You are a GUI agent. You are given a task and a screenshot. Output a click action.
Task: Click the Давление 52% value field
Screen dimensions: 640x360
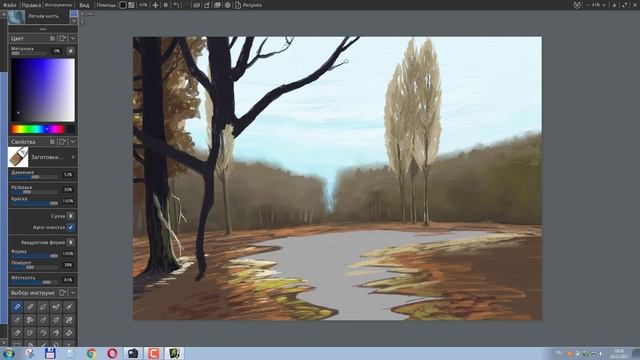[x=68, y=174]
